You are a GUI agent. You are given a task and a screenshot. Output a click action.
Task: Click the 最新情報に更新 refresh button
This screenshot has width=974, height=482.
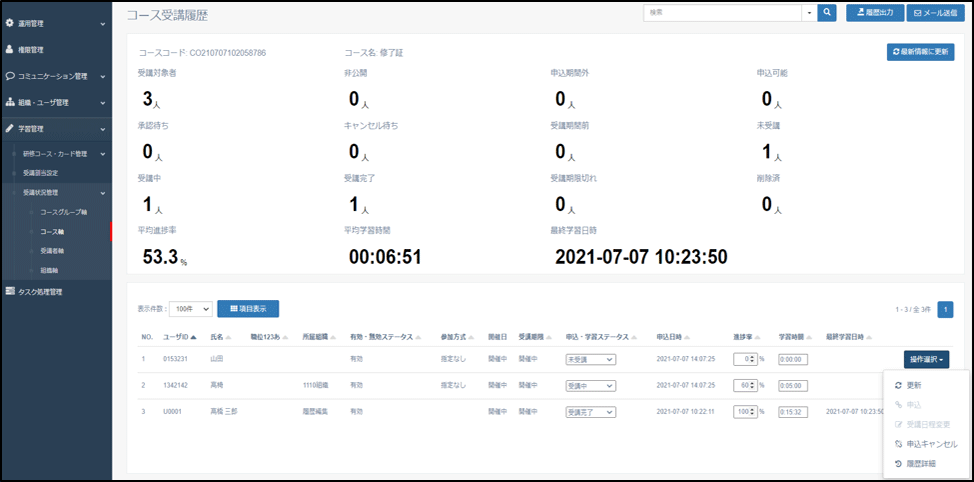coord(920,53)
